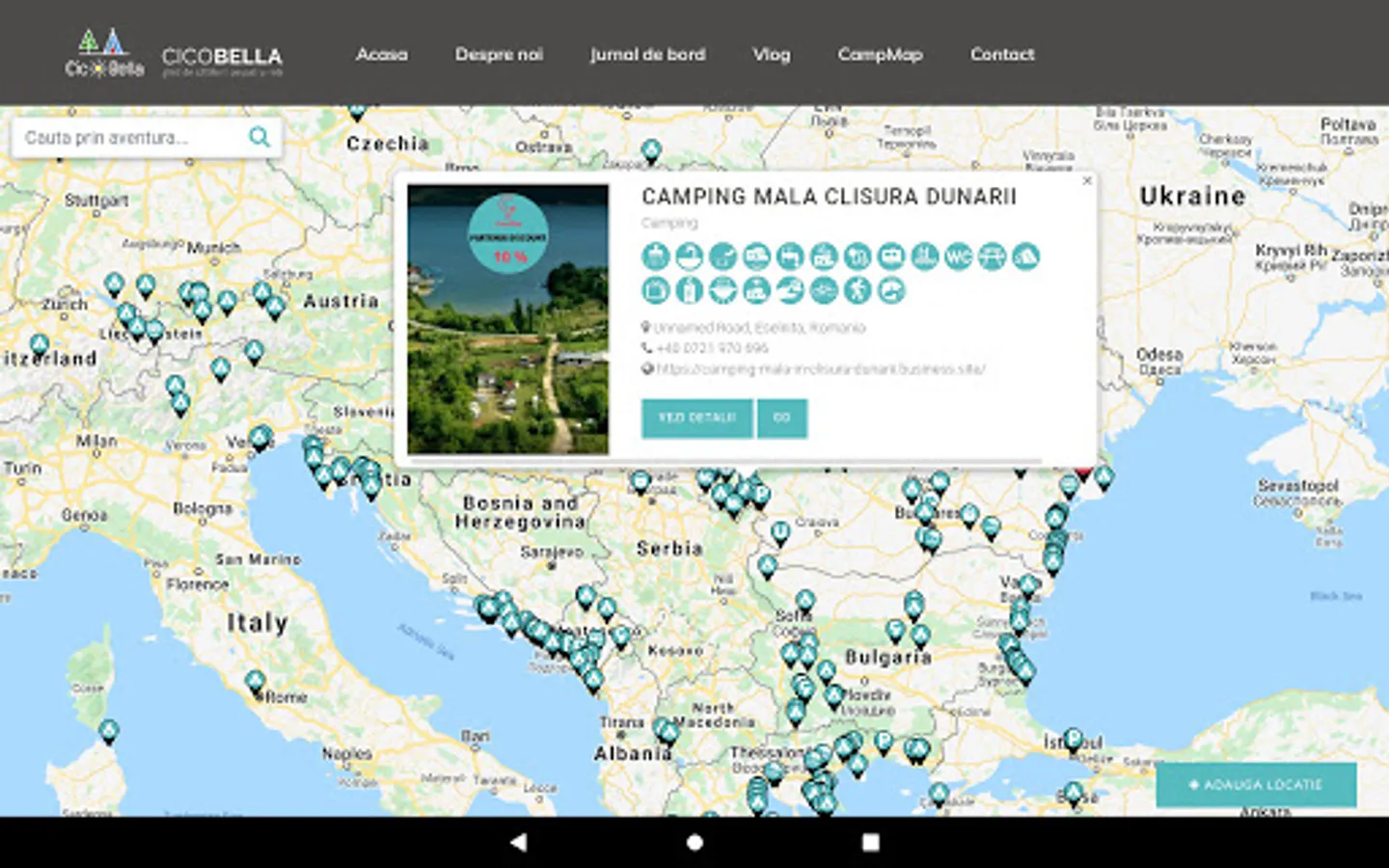Click the campsite address line

tap(760, 327)
